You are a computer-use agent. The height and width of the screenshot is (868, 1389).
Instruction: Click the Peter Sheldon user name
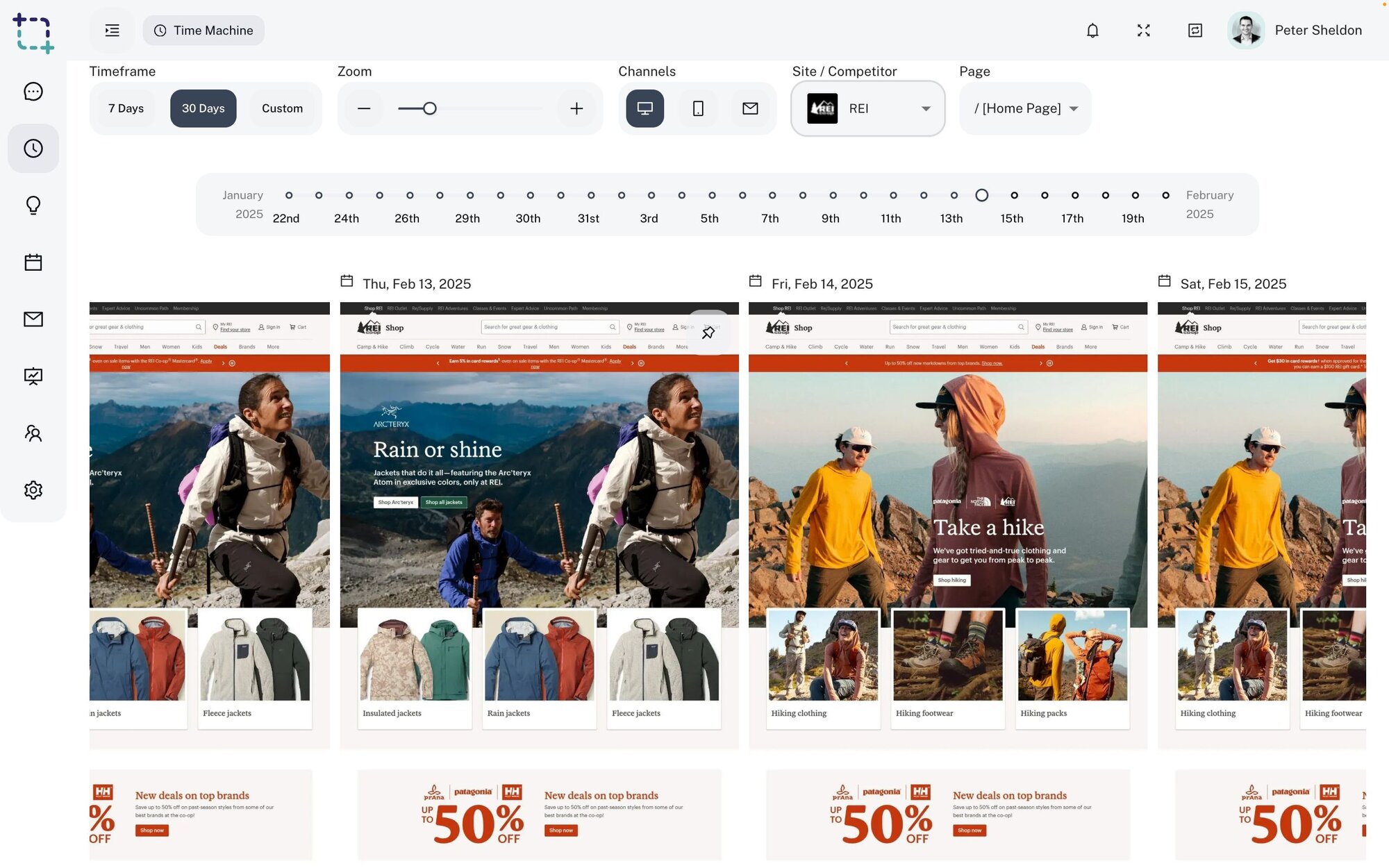pos(1318,31)
